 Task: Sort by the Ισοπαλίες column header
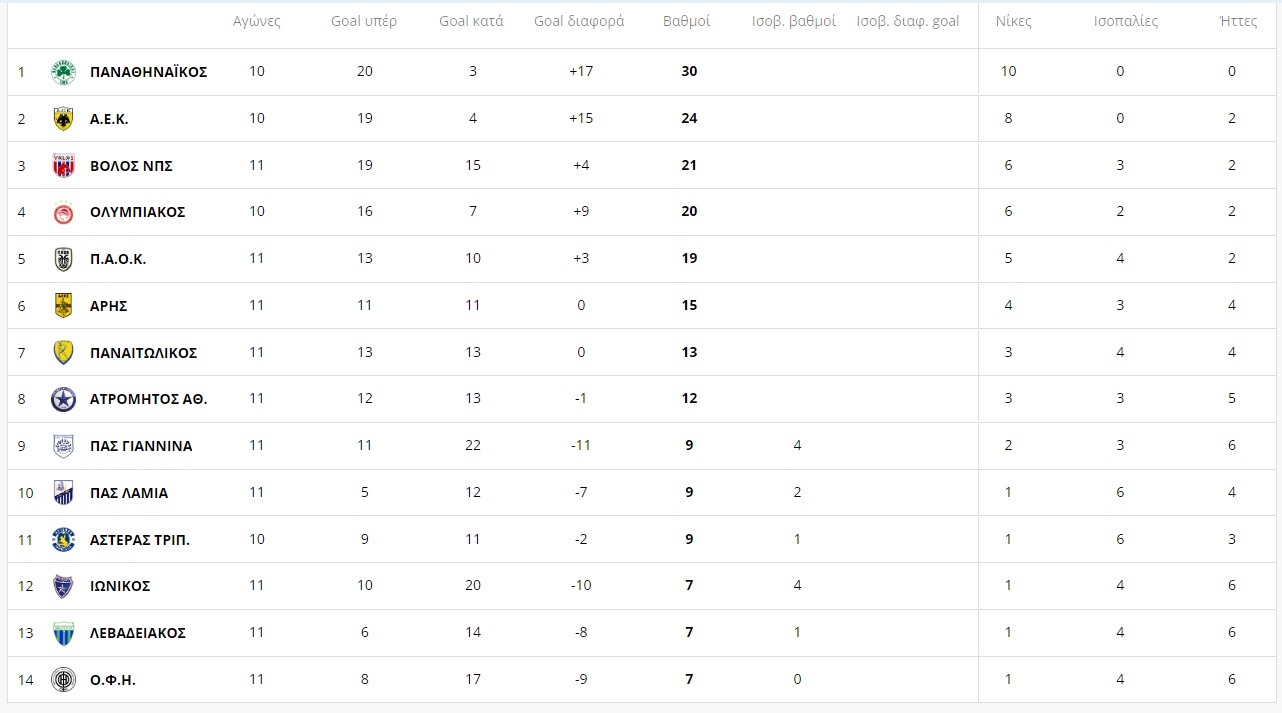click(x=1126, y=21)
